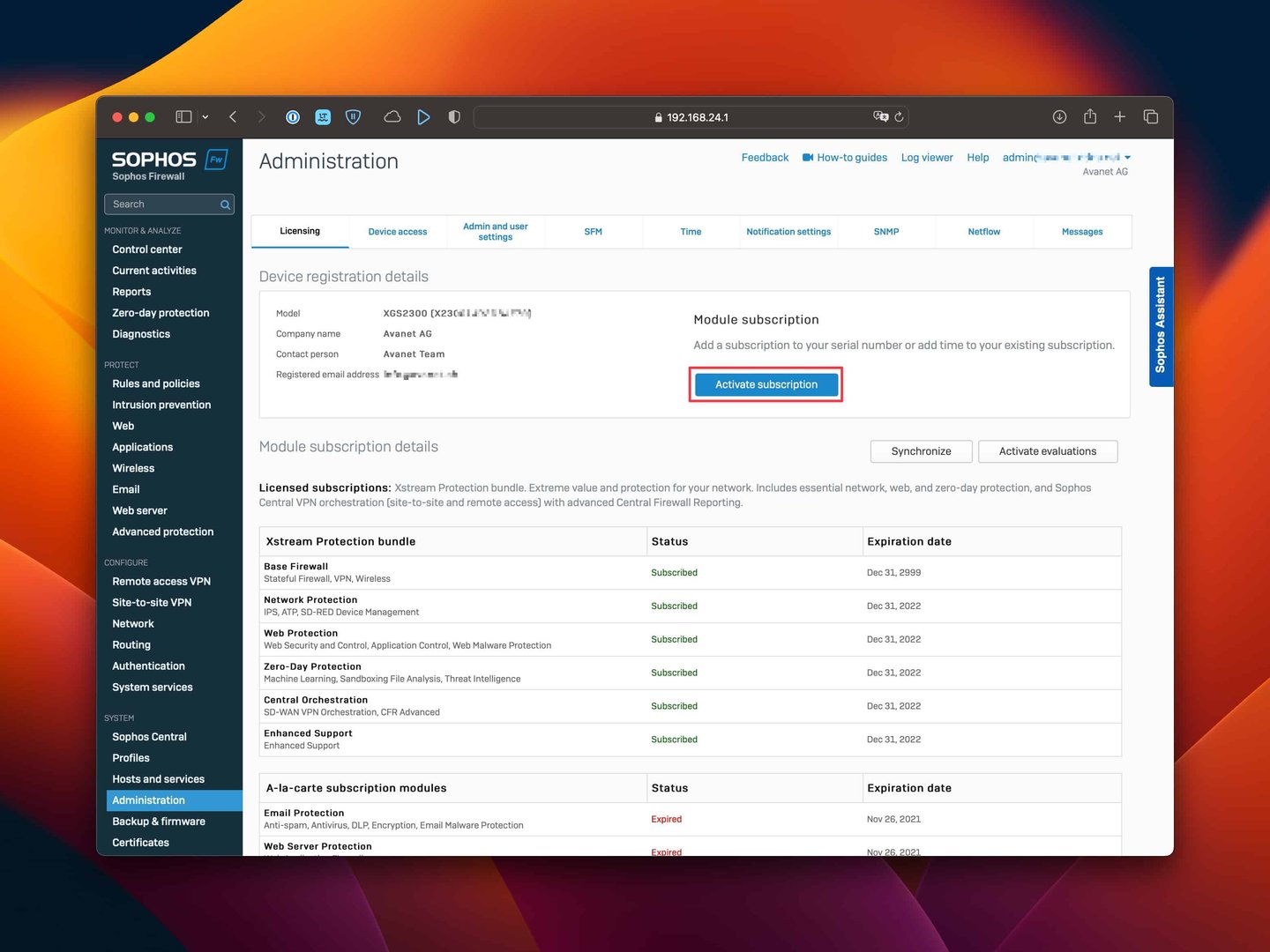Show downloads with the download icon
1270x952 pixels.
1060,116
